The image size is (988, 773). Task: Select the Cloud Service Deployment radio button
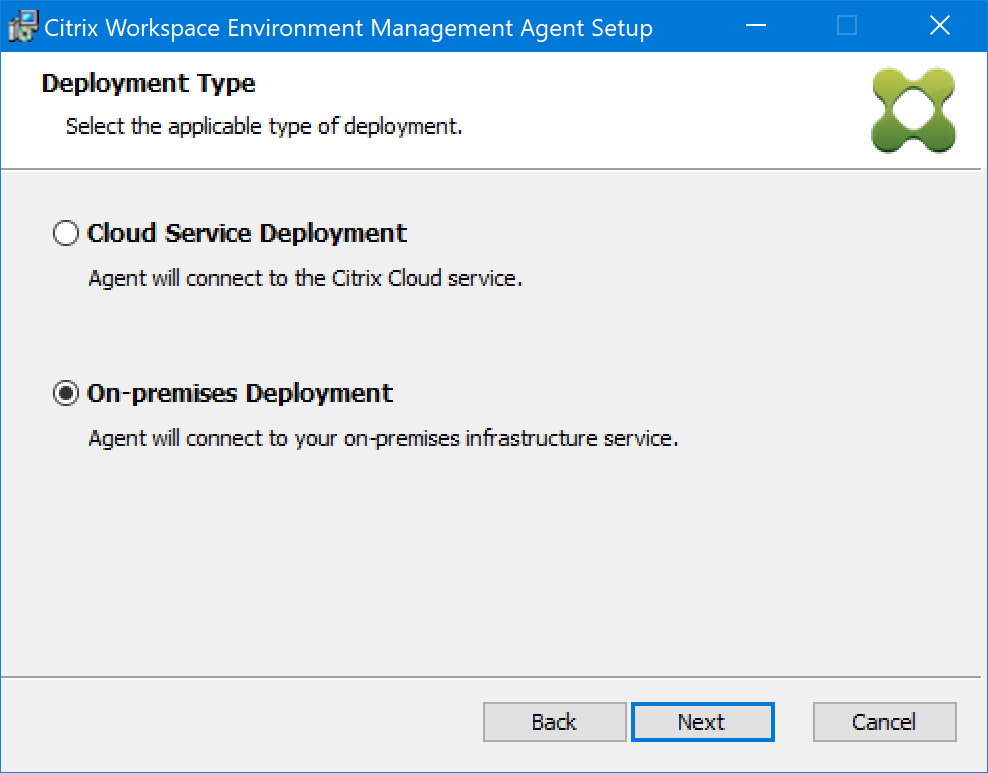point(65,234)
